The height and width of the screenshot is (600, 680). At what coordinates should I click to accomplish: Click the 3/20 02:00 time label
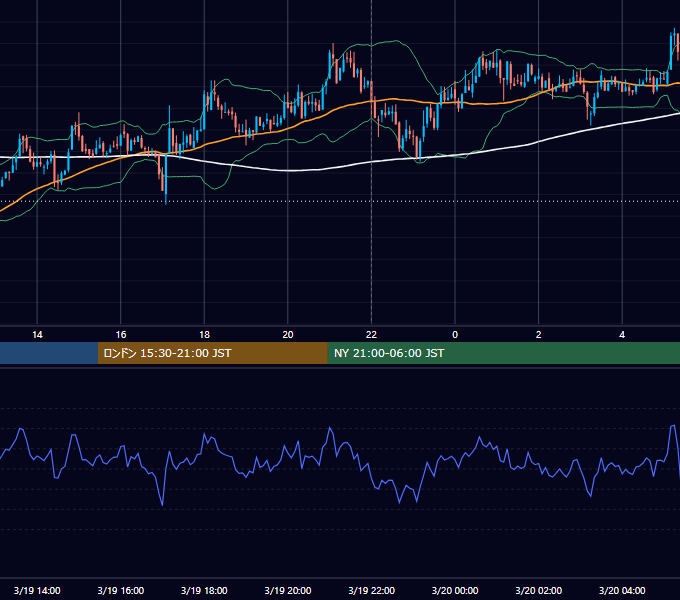tap(539, 590)
